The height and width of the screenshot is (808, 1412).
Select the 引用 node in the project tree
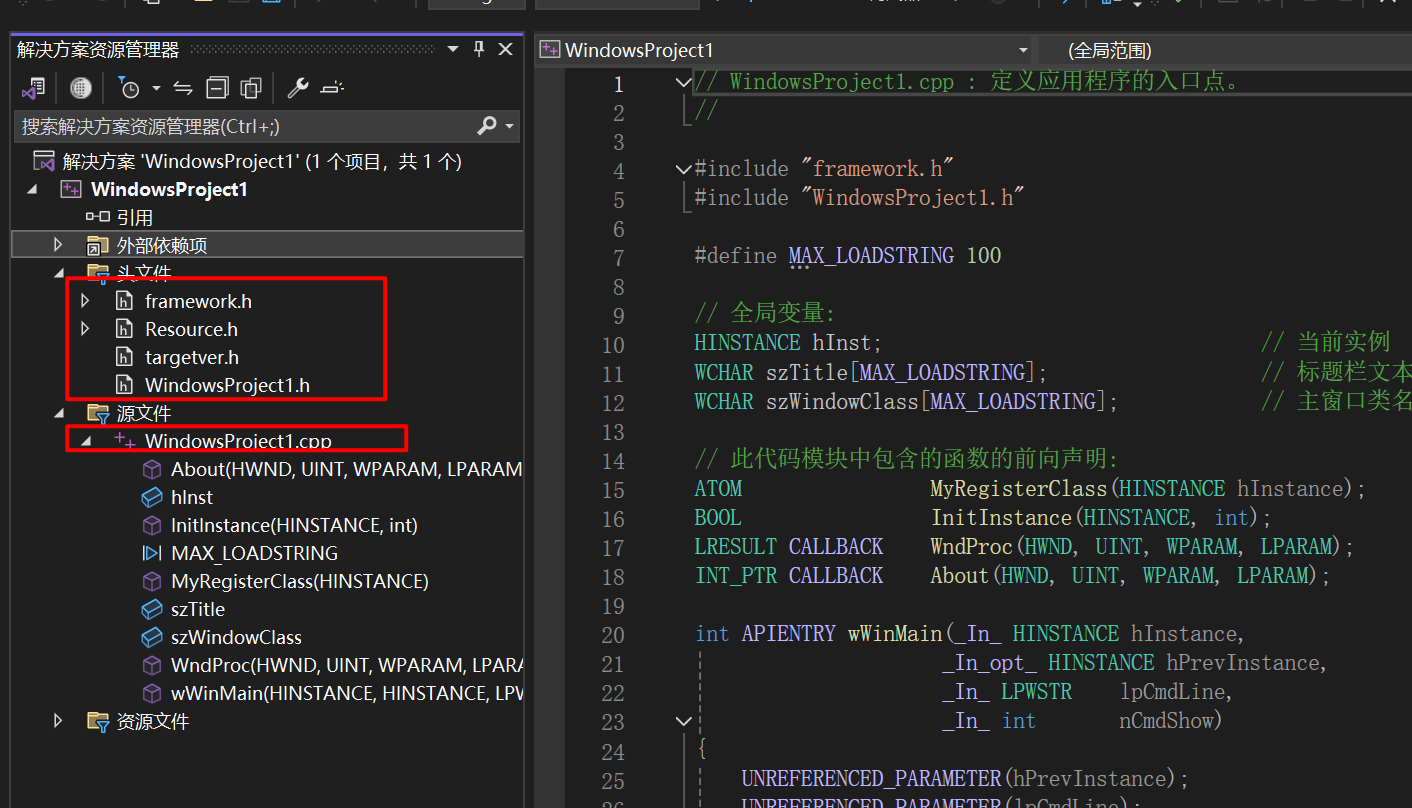[x=134, y=217]
